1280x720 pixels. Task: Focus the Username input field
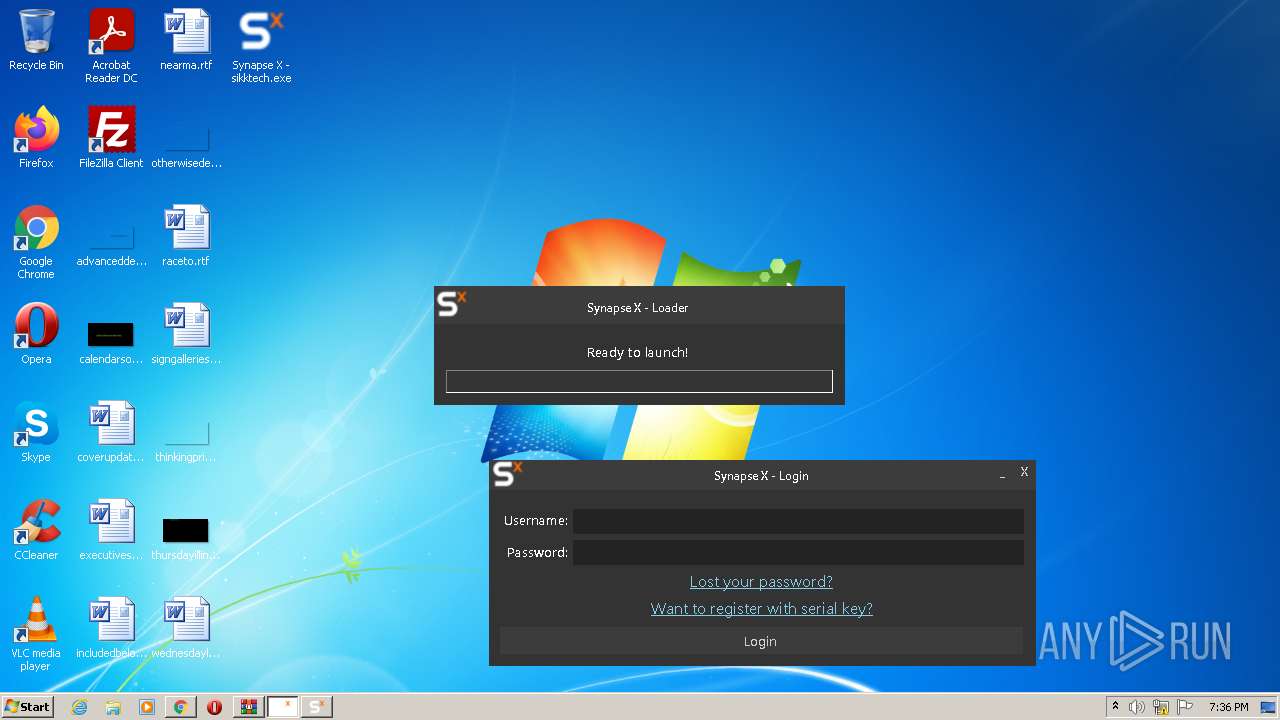[x=798, y=521]
